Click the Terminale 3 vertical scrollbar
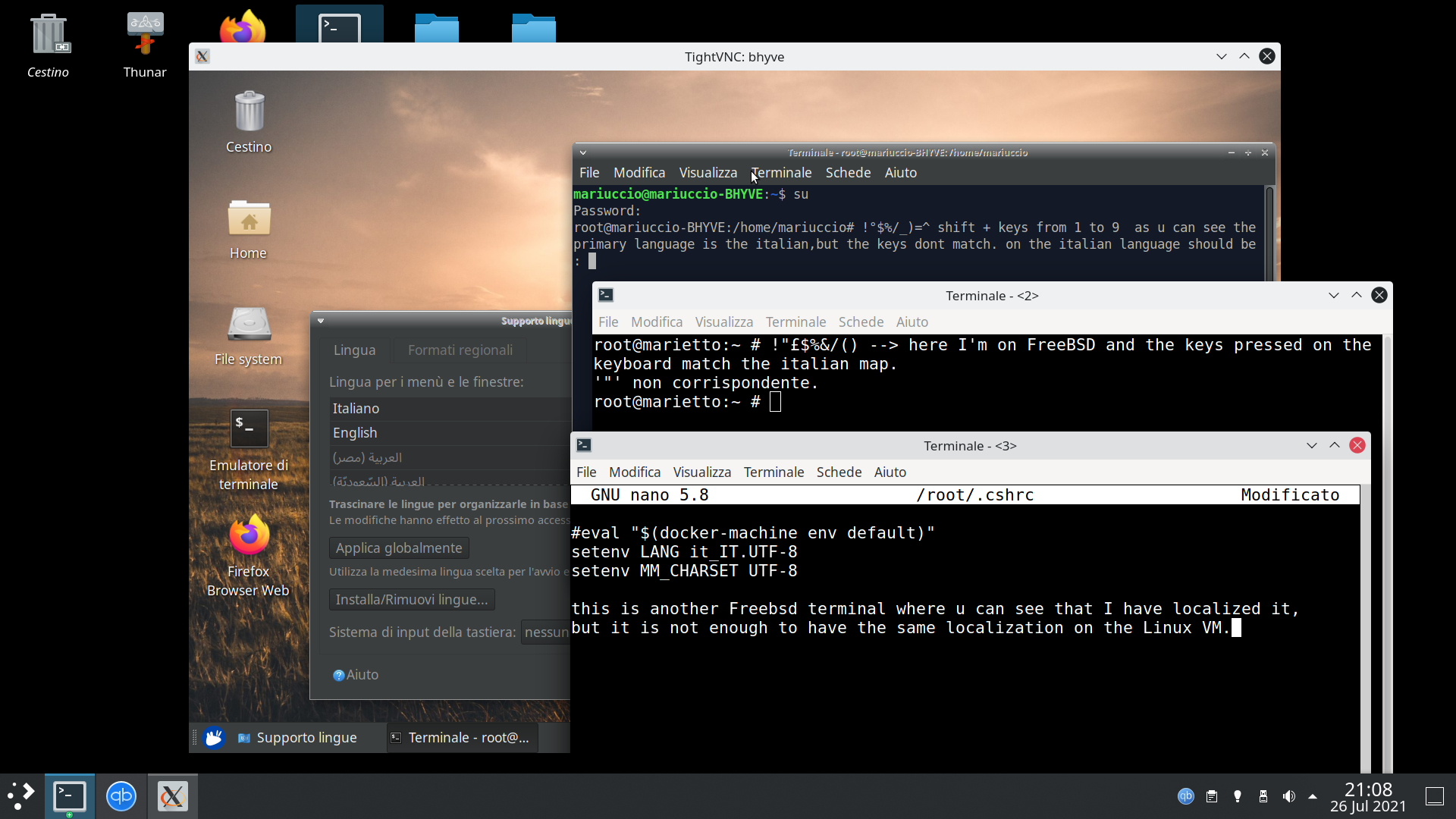 tap(1365, 629)
